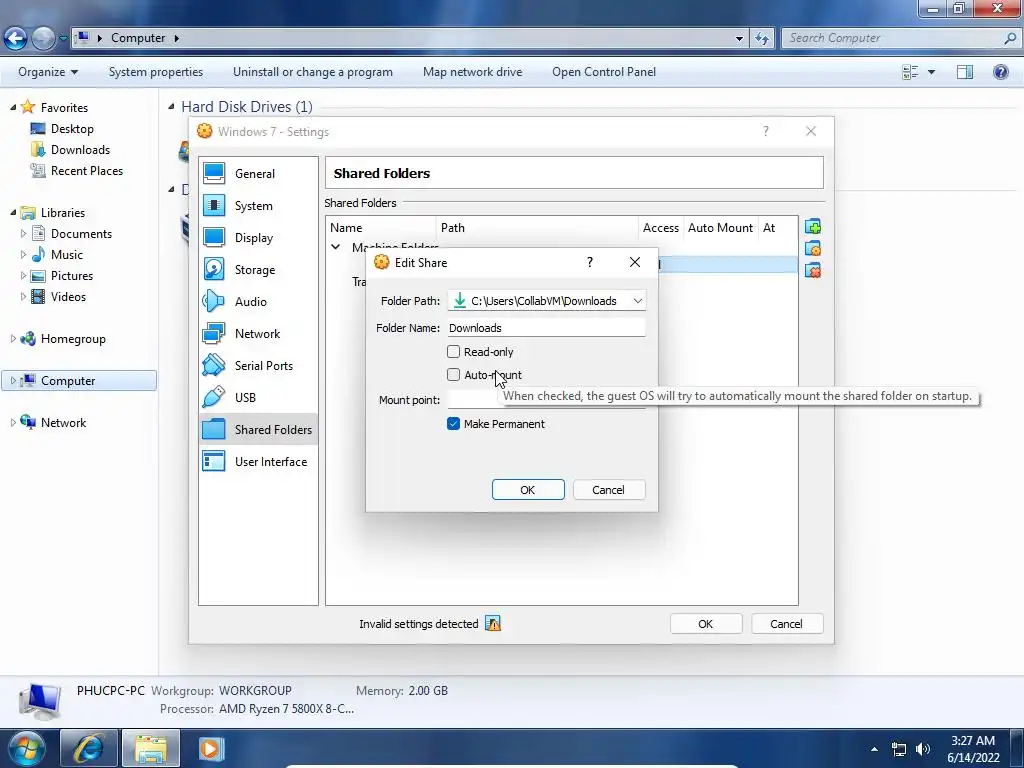1024x768 pixels.
Task: Click the edit shared folder icon
Action: [812, 248]
